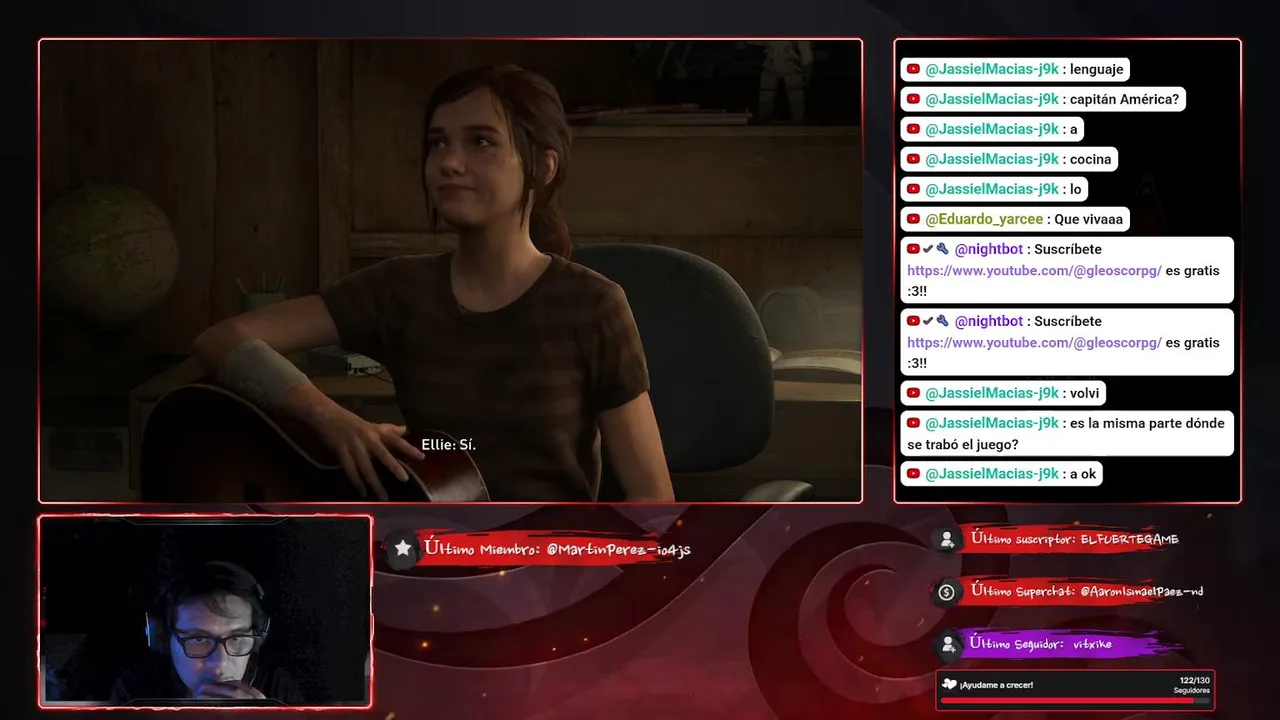
Task: Click the YouTube icon on the "es la misma parte" message
Action: pos(913,423)
